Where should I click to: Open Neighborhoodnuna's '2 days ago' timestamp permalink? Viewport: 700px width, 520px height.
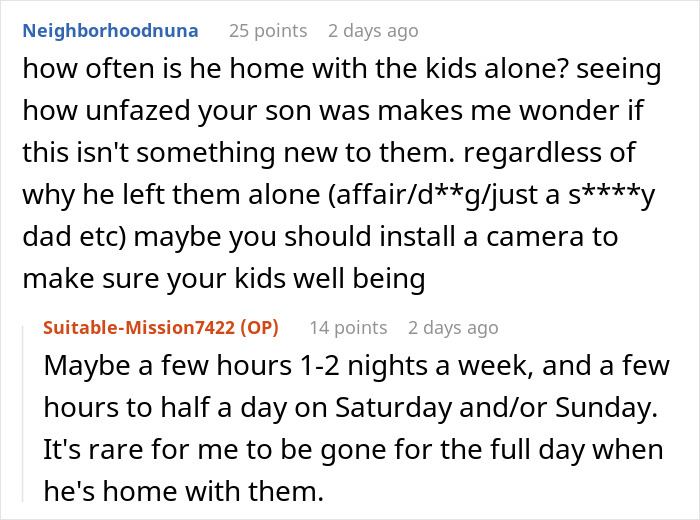(373, 31)
